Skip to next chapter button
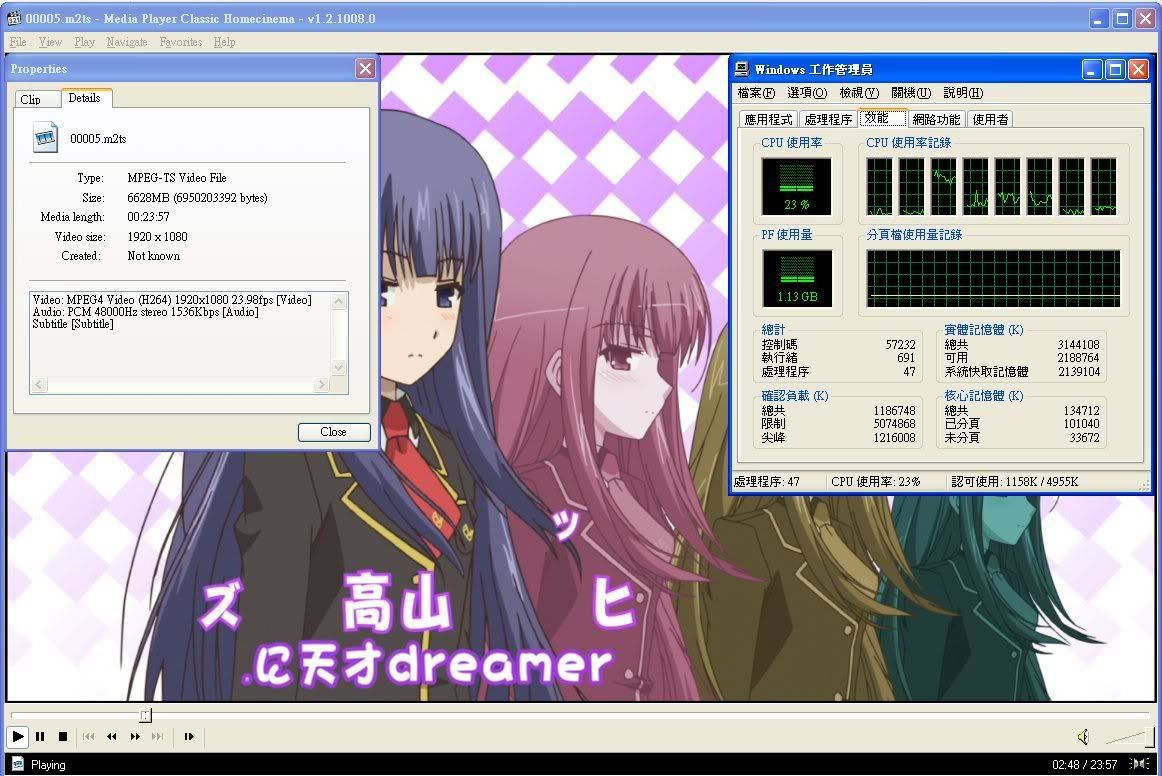Viewport: 1162px width, 776px height. pos(157,736)
